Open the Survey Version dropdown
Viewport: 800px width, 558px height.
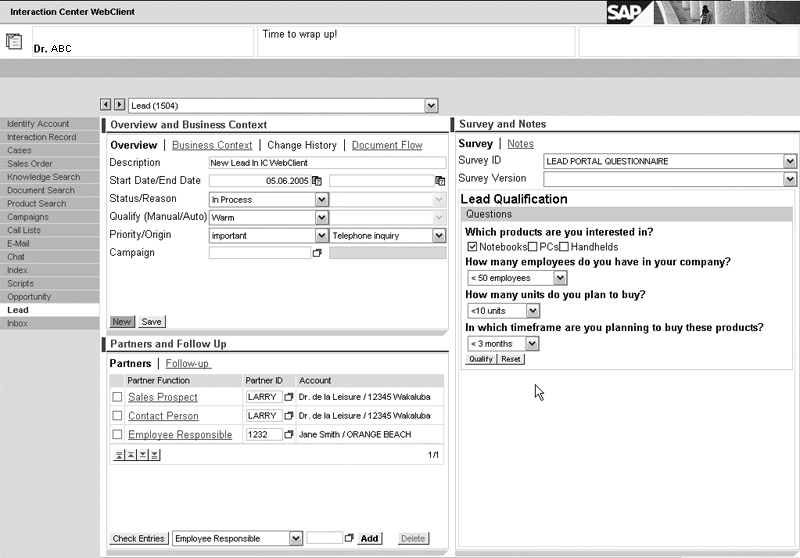[790, 179]
